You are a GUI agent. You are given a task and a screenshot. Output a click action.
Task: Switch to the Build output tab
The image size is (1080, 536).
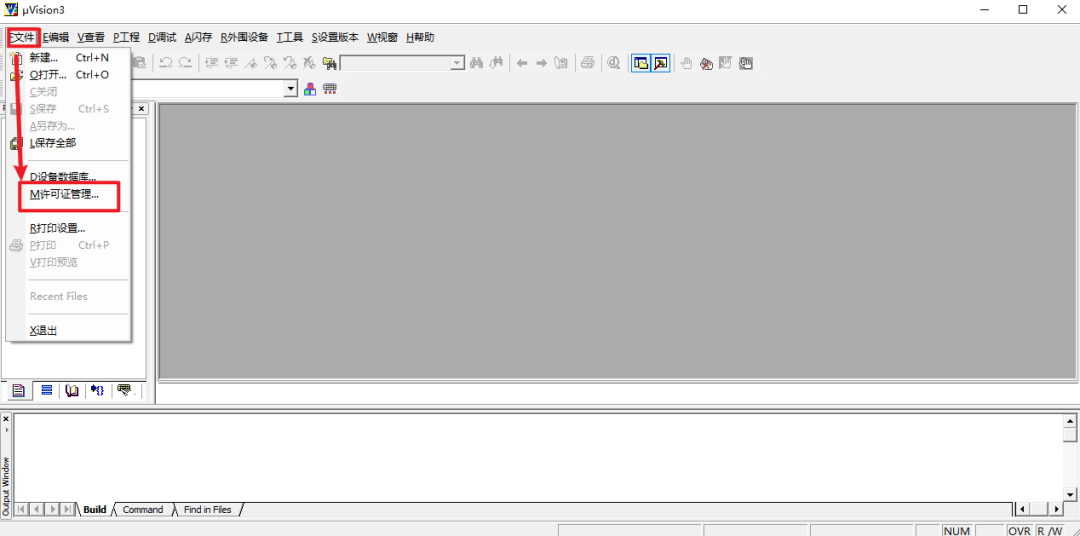[94, 510]
